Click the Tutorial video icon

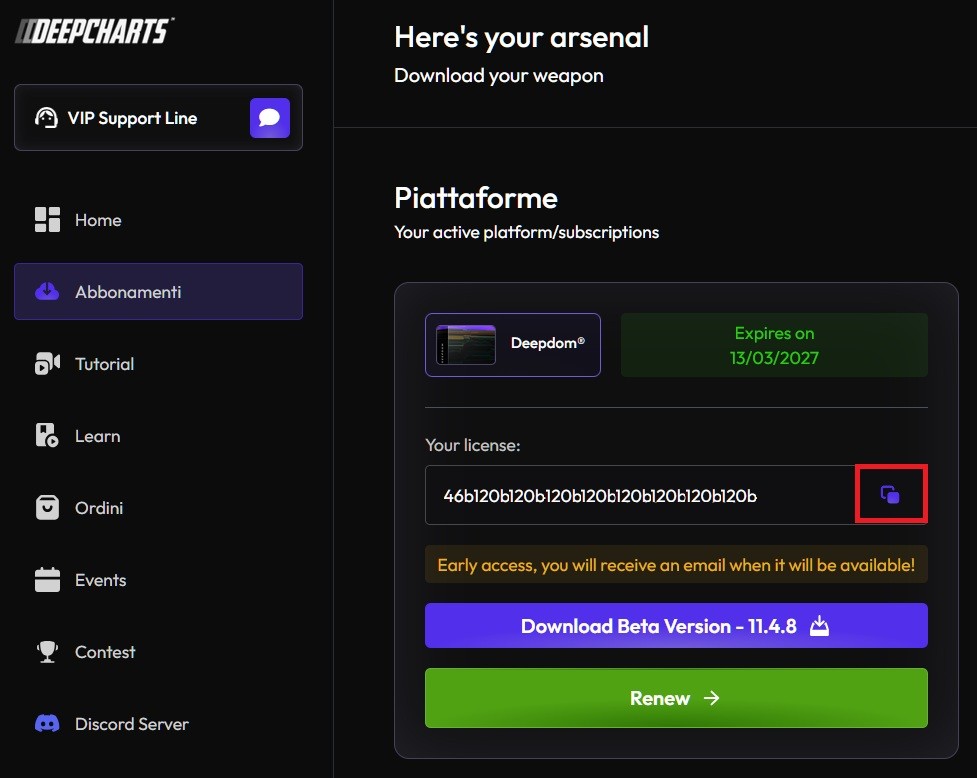pyautogui.click(x=47, y=364)
